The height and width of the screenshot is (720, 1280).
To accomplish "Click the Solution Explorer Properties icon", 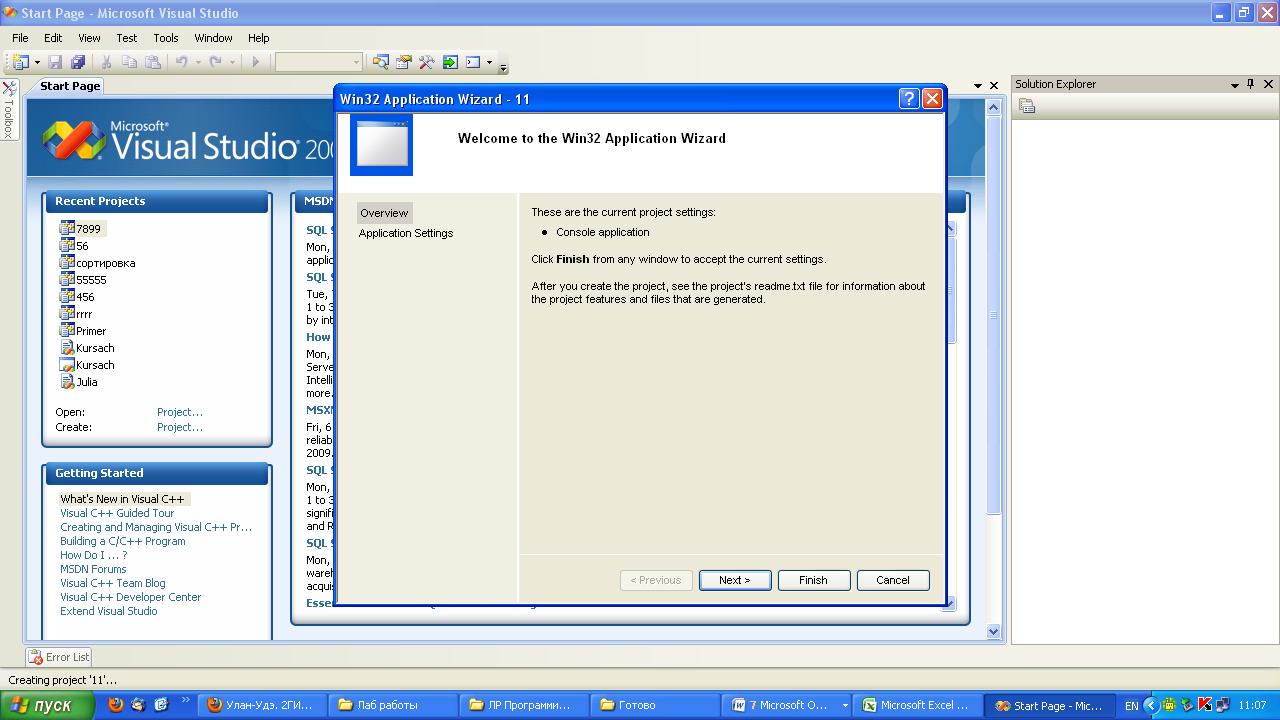I will click(x=1027, y=106).
